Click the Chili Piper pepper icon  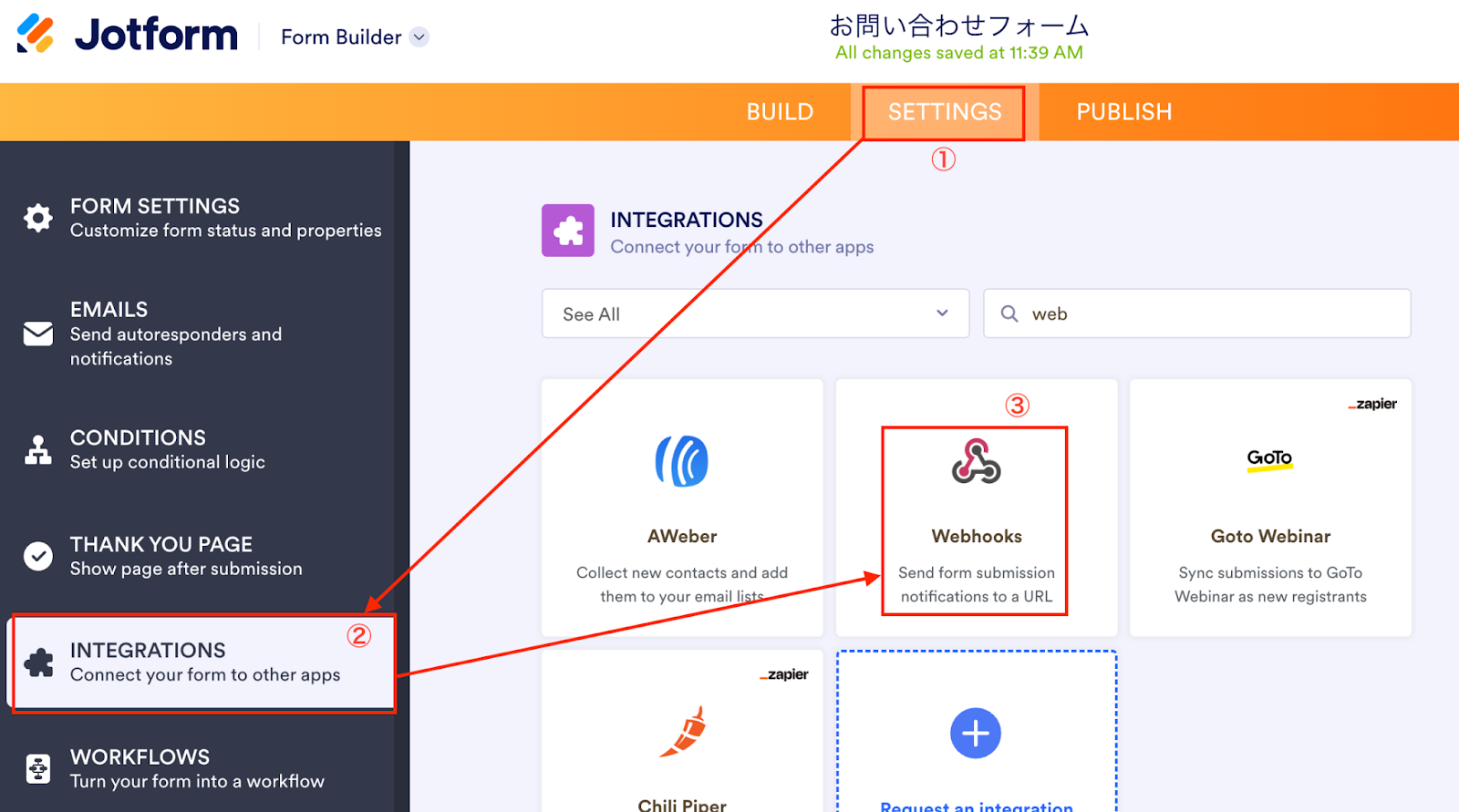[684, 731]
